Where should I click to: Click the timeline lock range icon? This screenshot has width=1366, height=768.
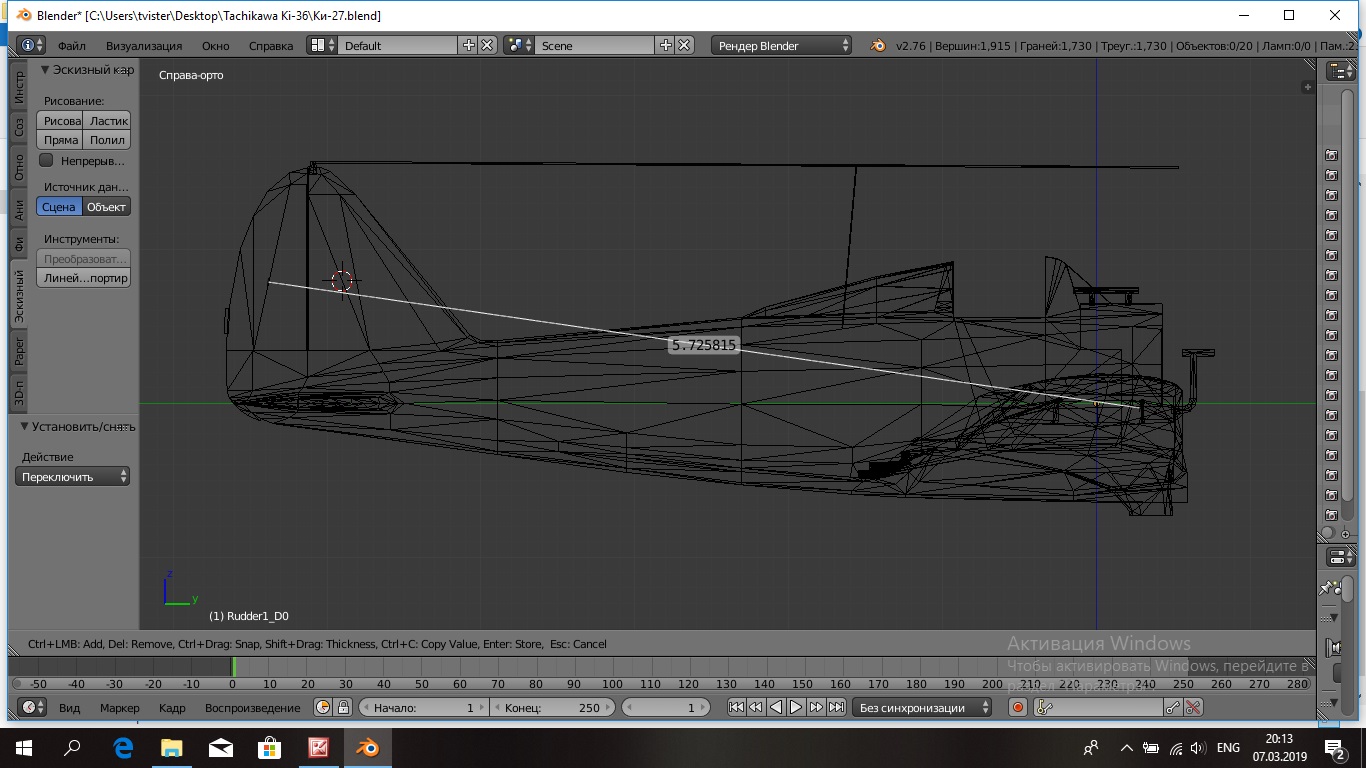point(343,707)
